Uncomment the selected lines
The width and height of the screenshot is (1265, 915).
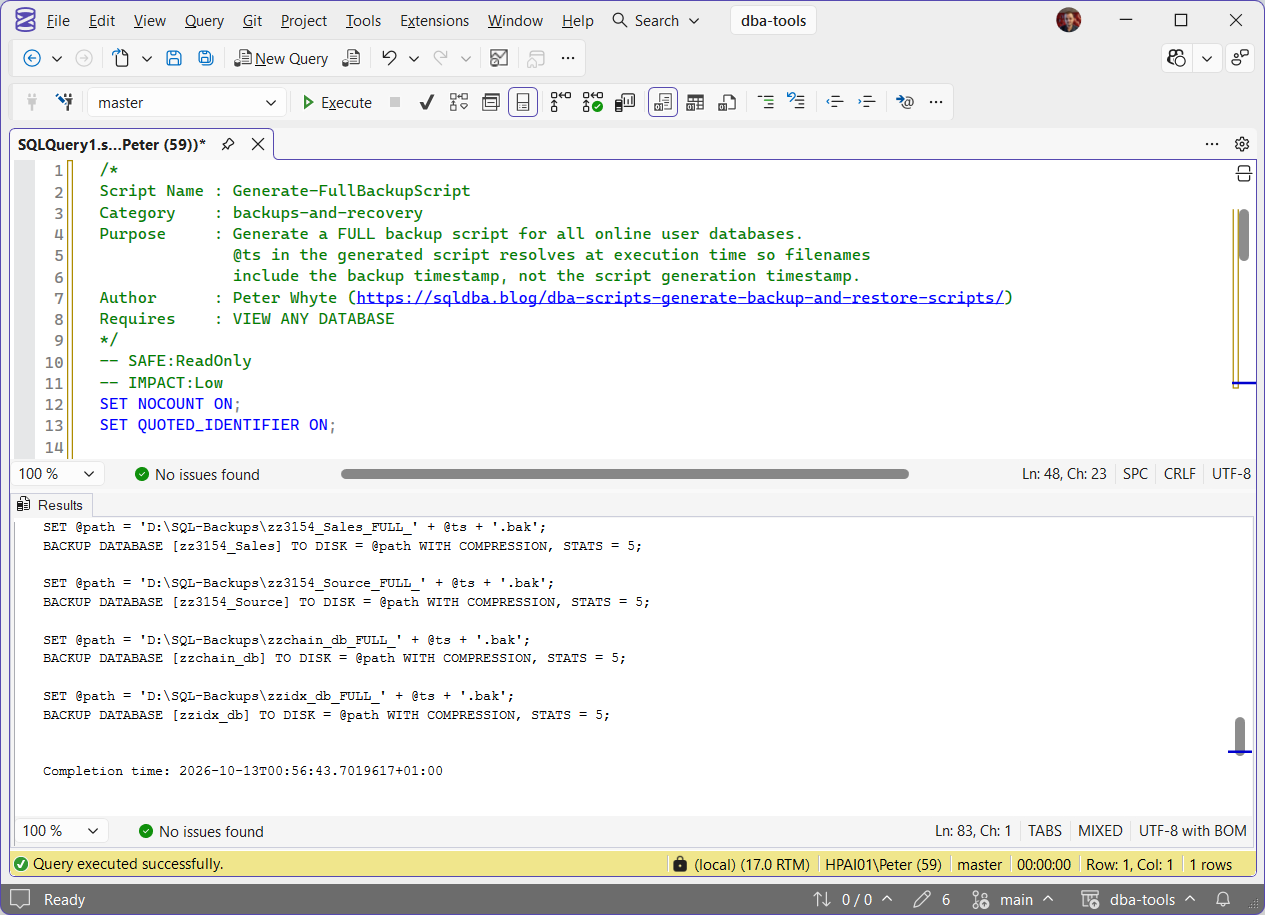coord(797,102)
